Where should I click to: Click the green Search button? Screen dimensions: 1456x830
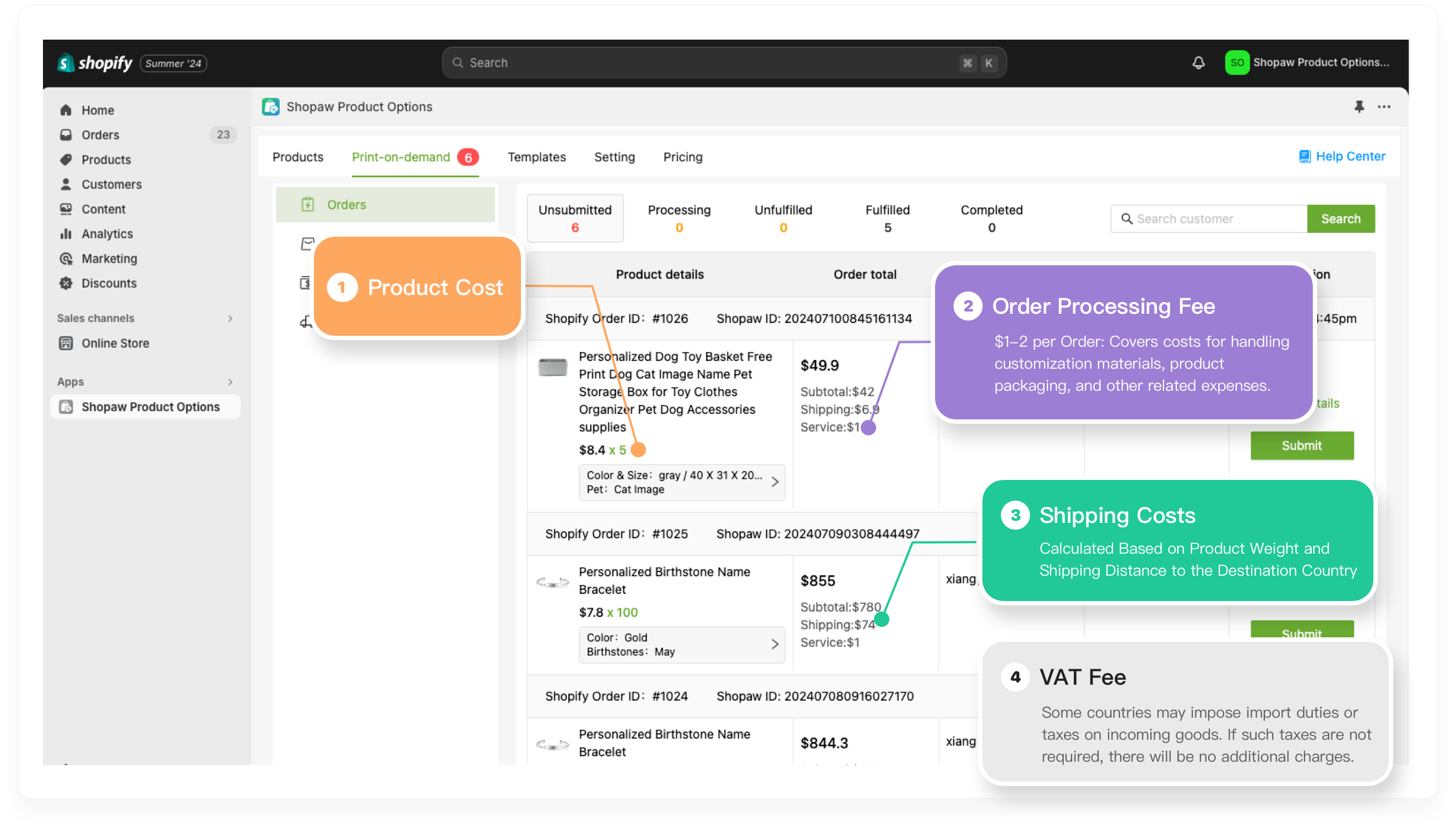[x=1340, y=219]
